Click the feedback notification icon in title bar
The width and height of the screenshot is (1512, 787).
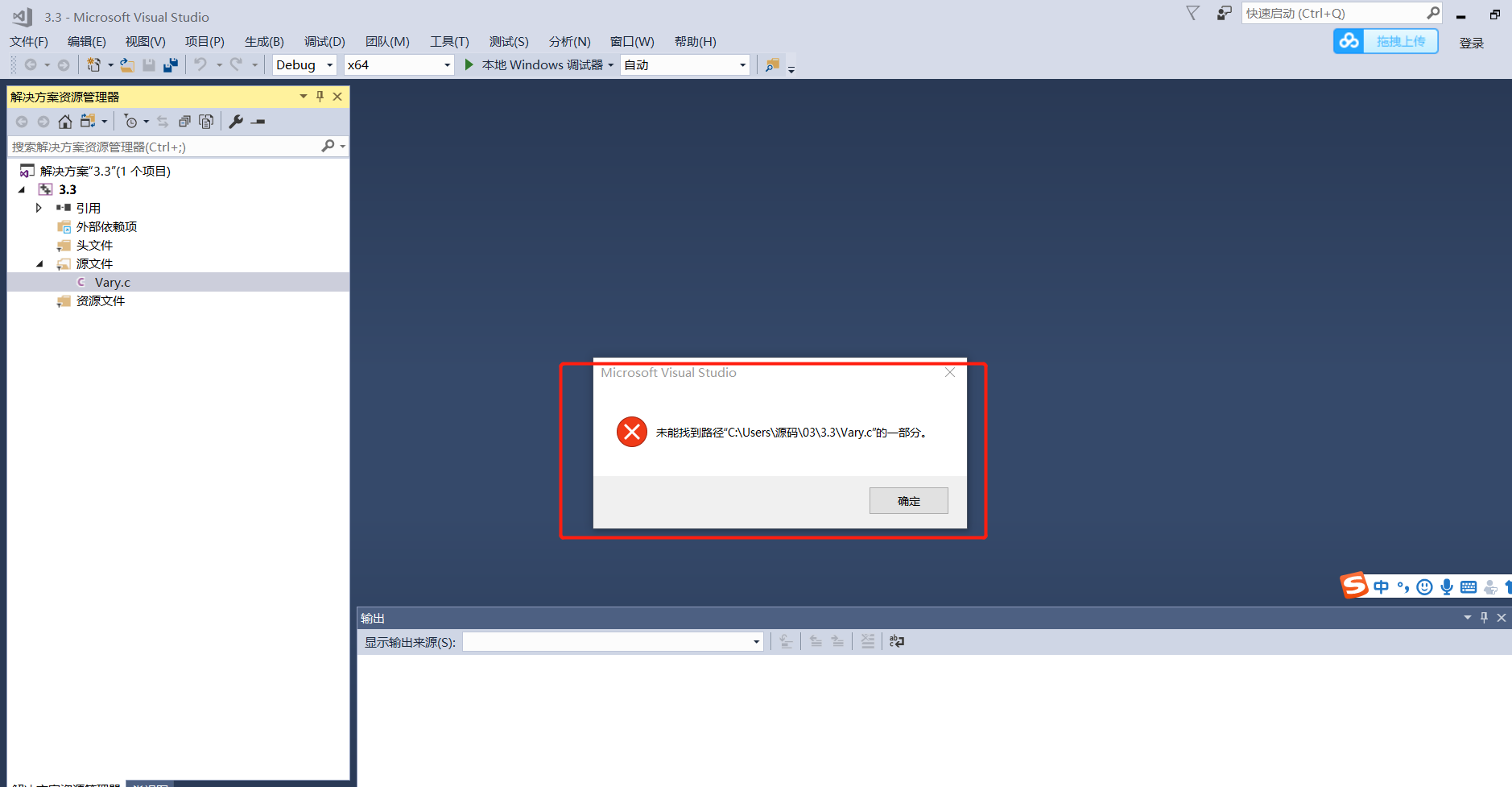click(1224, 13)
